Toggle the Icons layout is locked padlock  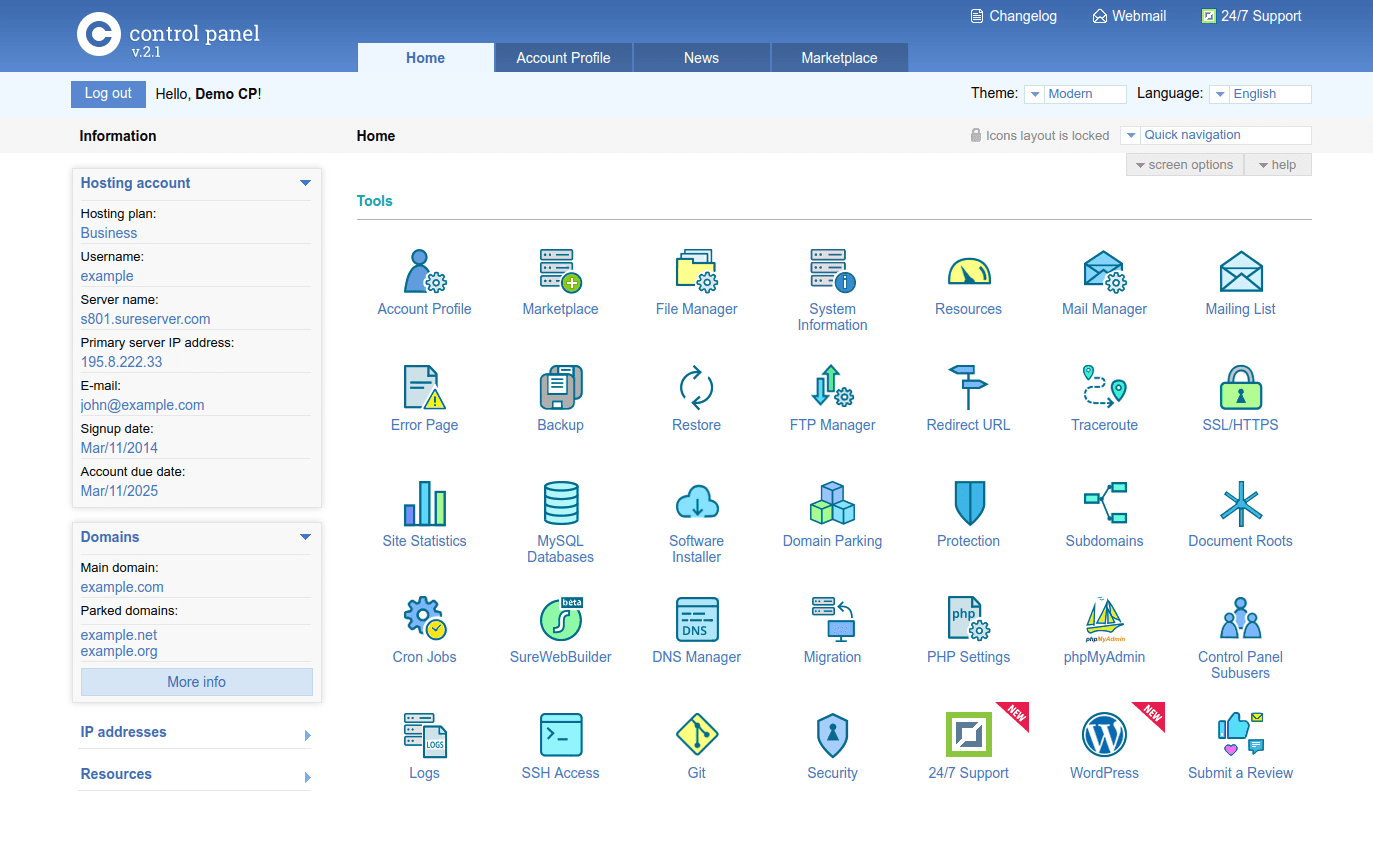(976, 135)
